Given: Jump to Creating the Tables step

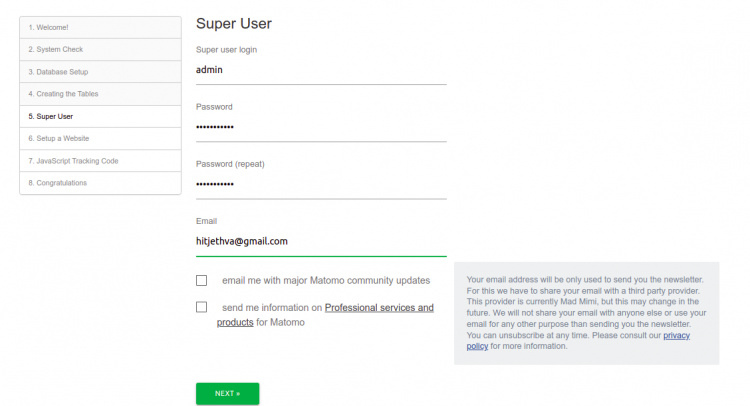Looking at the screenshot, I should (x=100, y=94).
